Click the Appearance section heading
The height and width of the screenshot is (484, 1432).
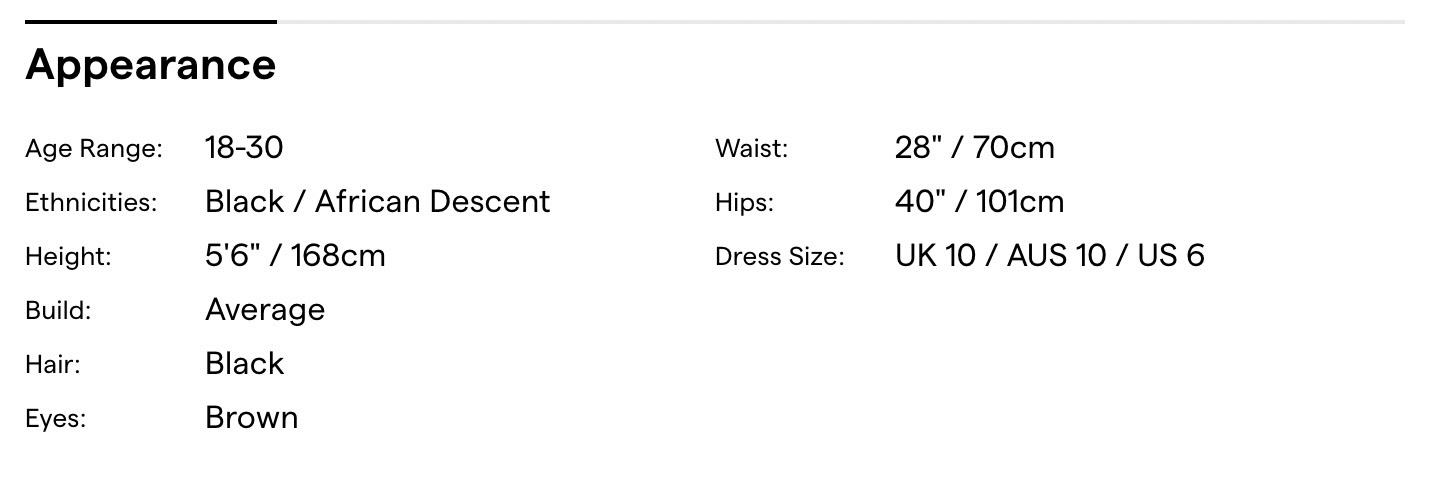point(150,65)
